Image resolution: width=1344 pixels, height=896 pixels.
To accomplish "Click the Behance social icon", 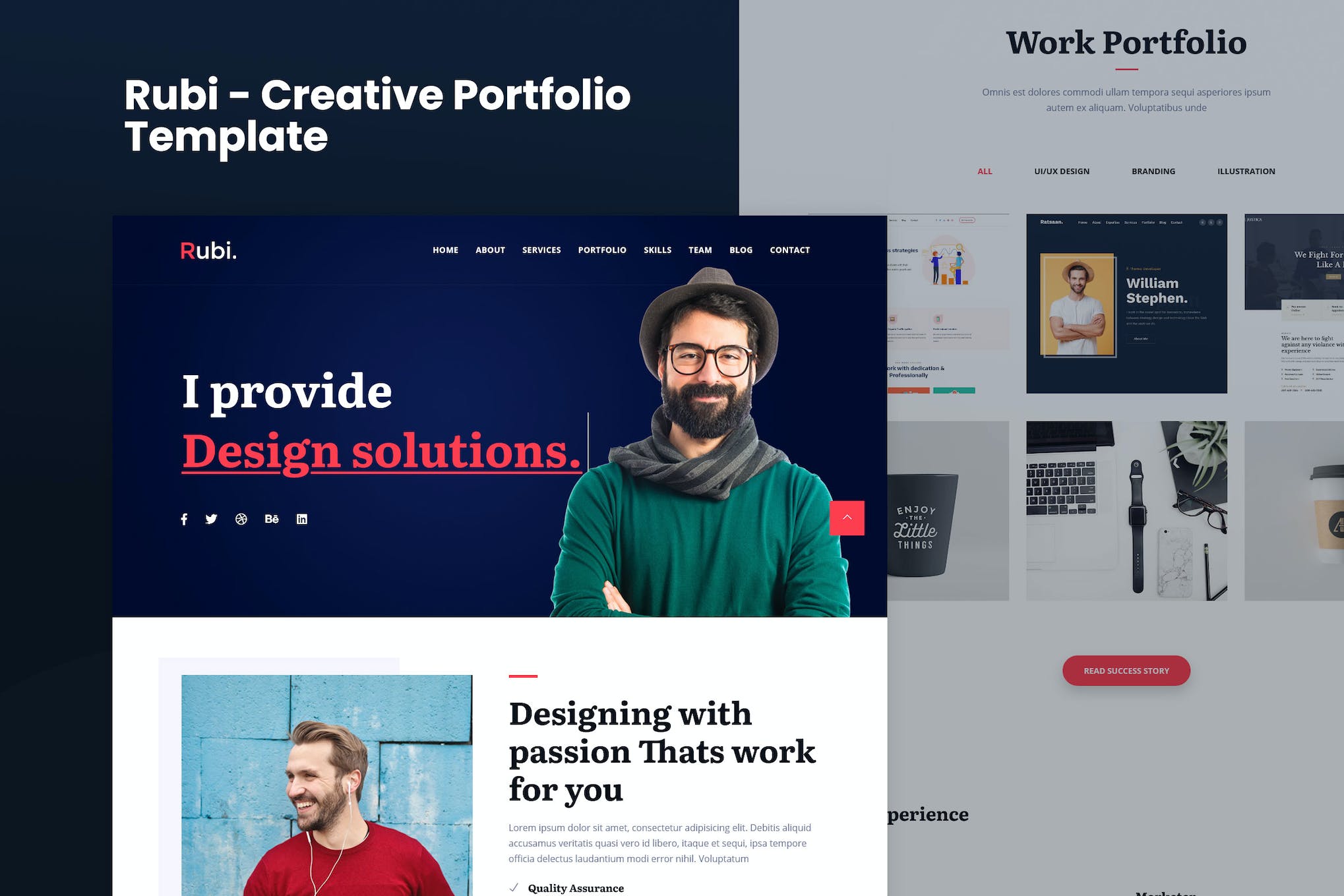I will coord(271,519).
